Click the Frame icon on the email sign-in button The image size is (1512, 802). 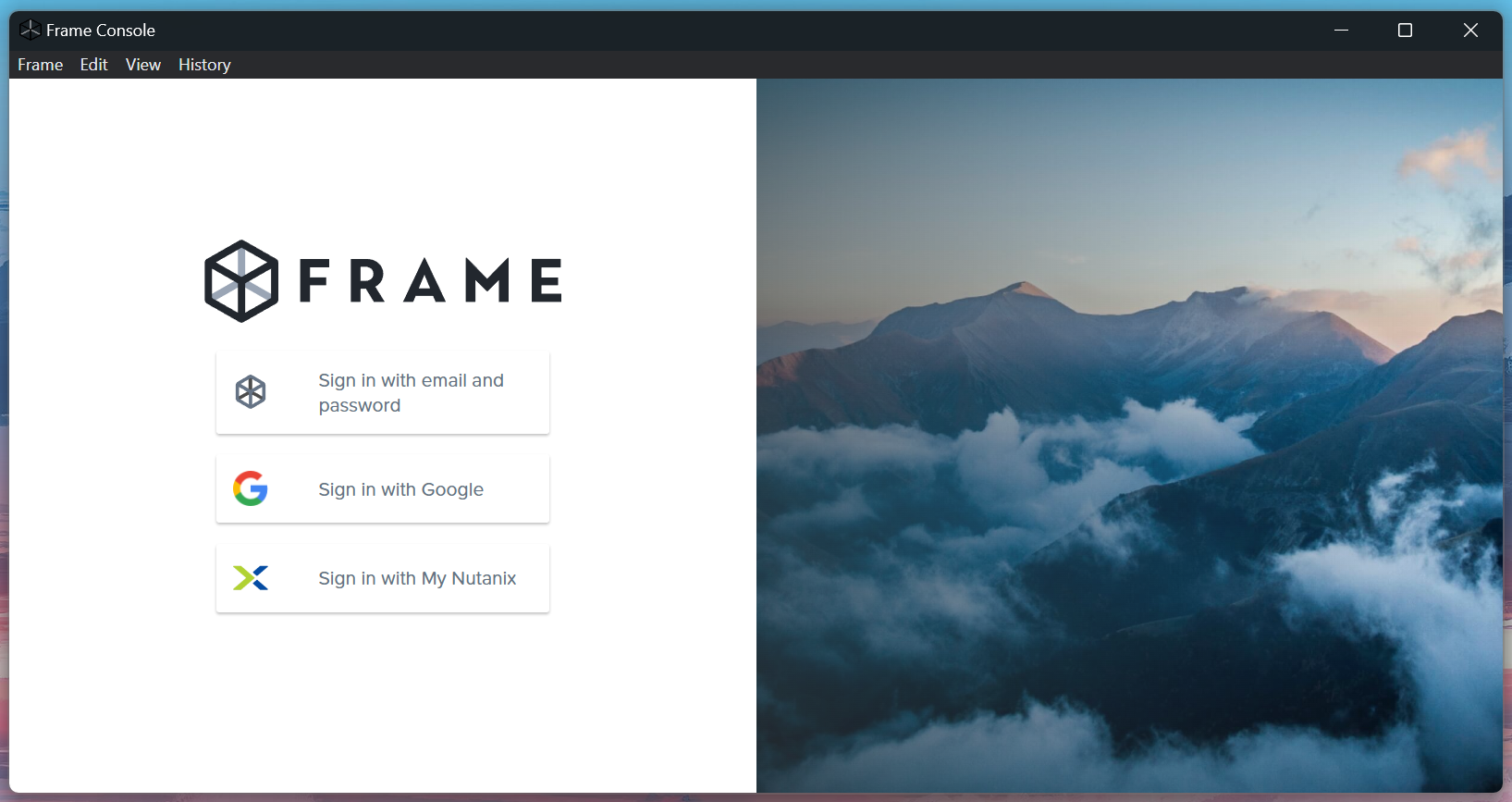click(x=251, y=392)
